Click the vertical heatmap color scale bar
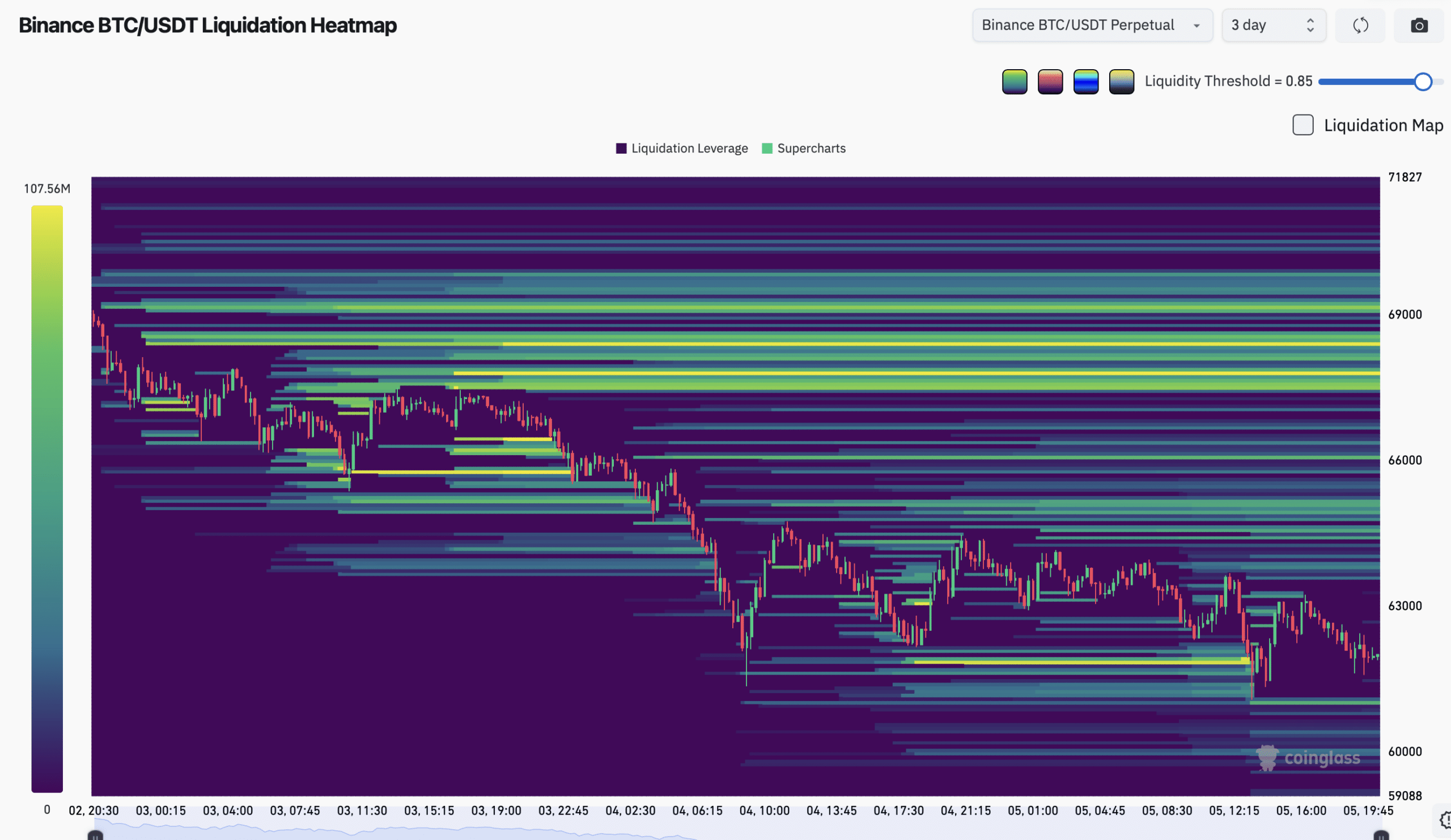This screenshot has width=1451, height=840. click(x=47, y=499)
